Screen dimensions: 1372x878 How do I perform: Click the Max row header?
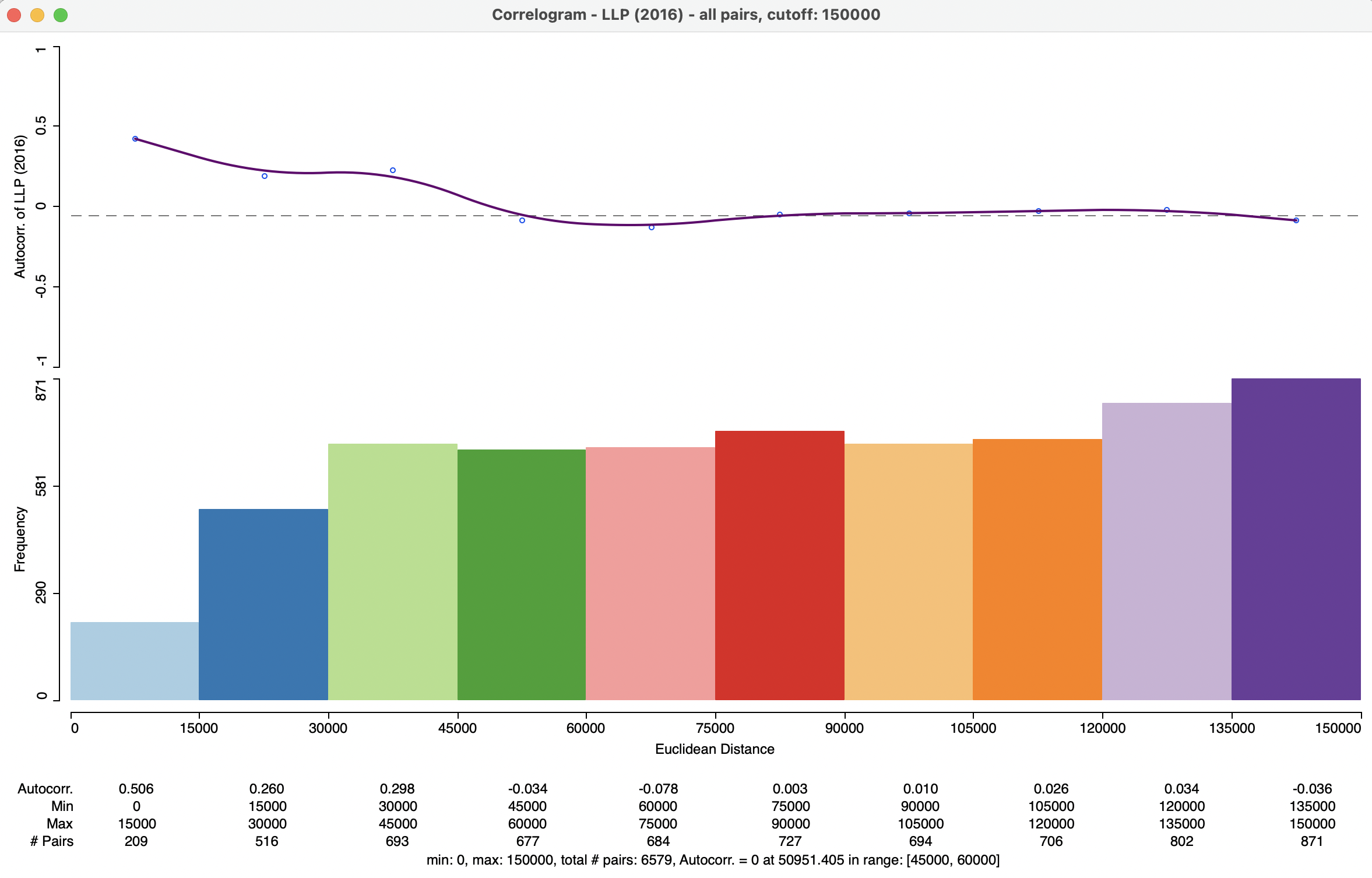coord(59,824)
